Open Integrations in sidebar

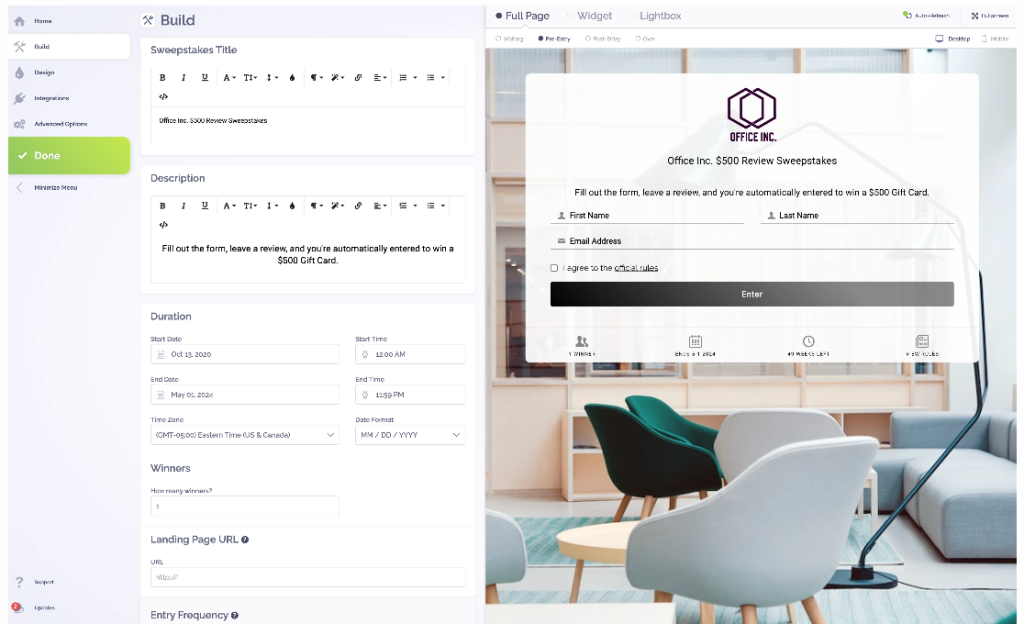(x=69, y=98)
